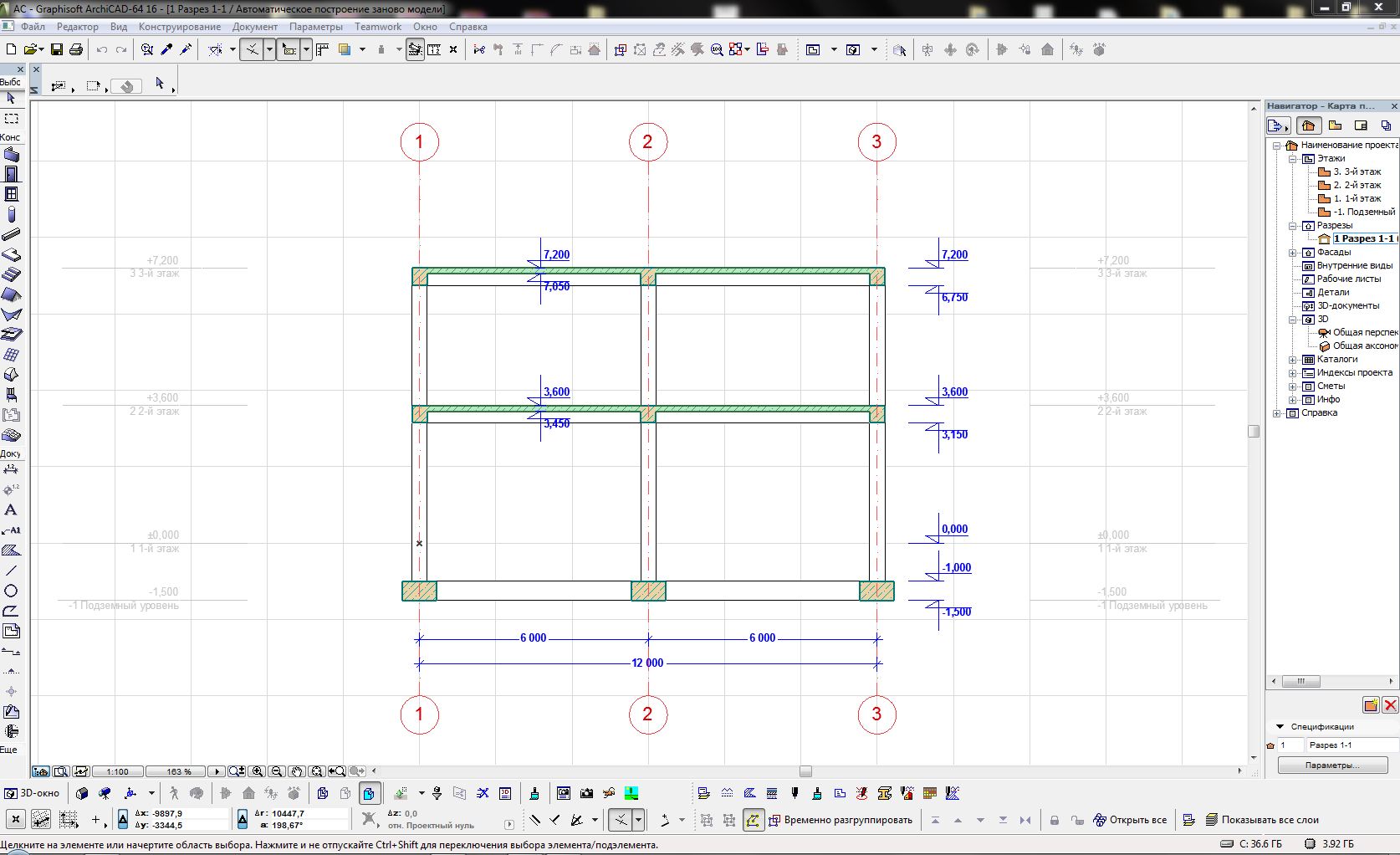Click the Zoom In magnifier below the canvas
This screenshot has height=855, width=1400.
[x=258, y=771]
